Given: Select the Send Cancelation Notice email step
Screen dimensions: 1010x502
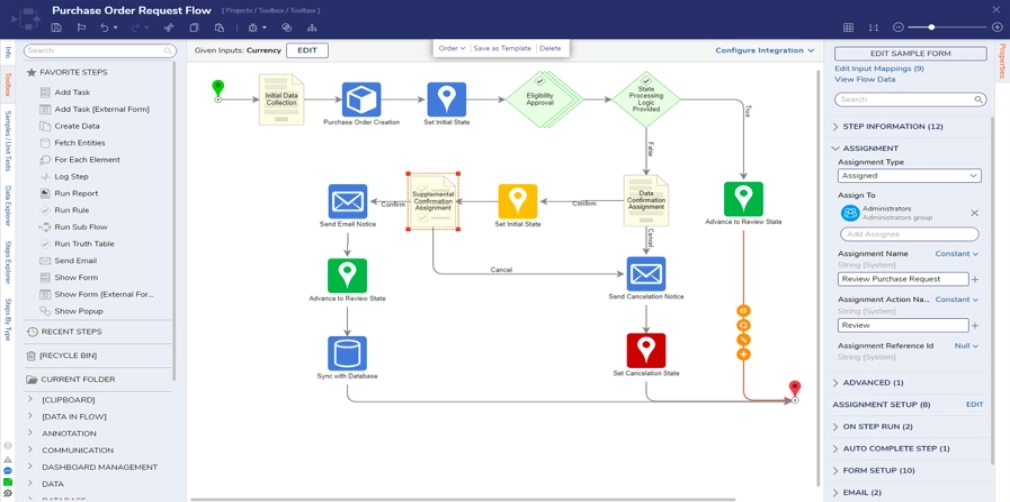Looking at the screenshot, I should (646, 273).
